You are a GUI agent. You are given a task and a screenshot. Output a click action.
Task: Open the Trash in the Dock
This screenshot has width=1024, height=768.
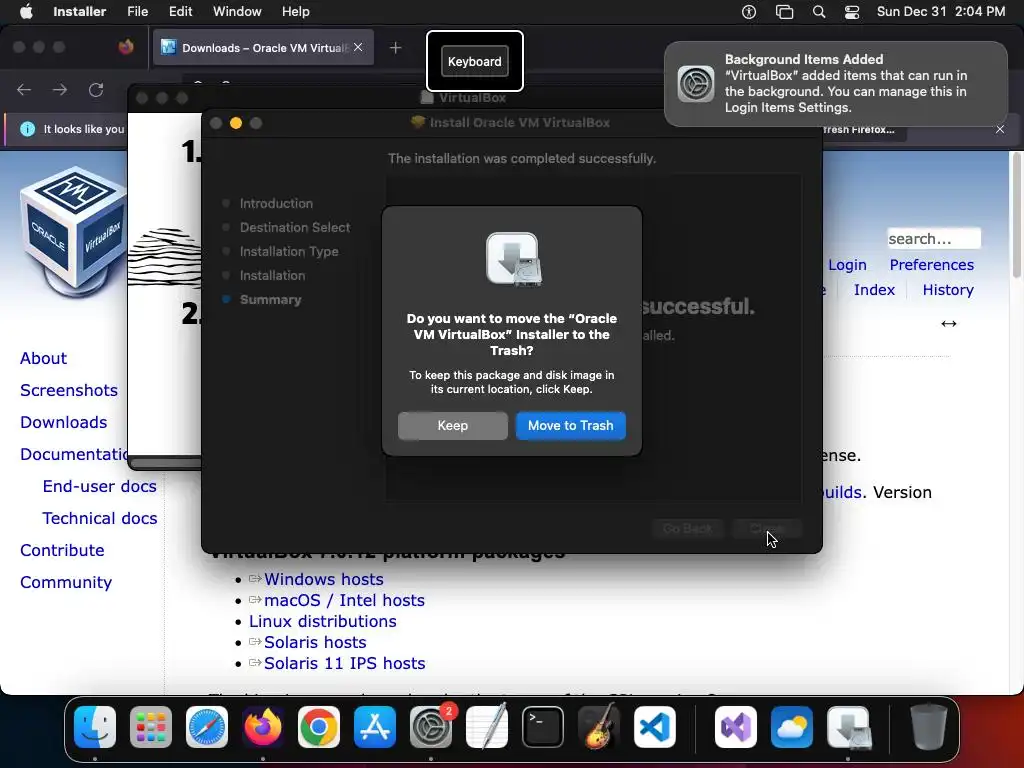(x=928, y=727)
